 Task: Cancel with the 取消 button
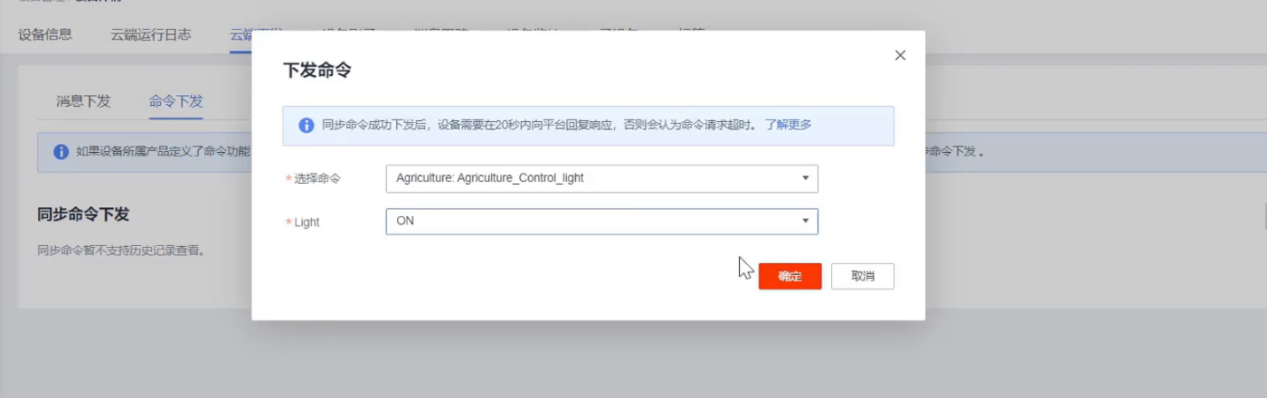pos(862,276)
